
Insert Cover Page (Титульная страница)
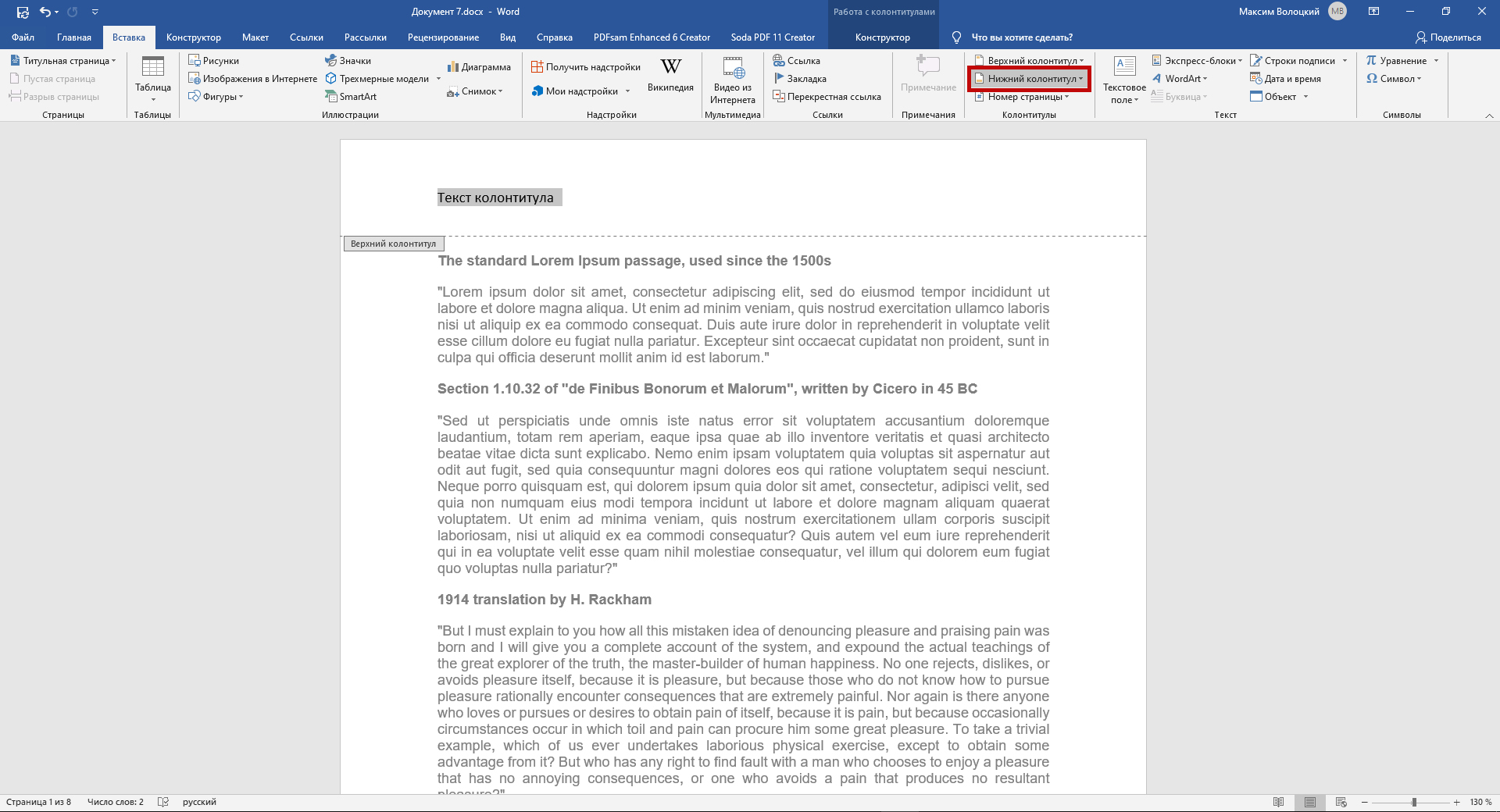[62, 60]
